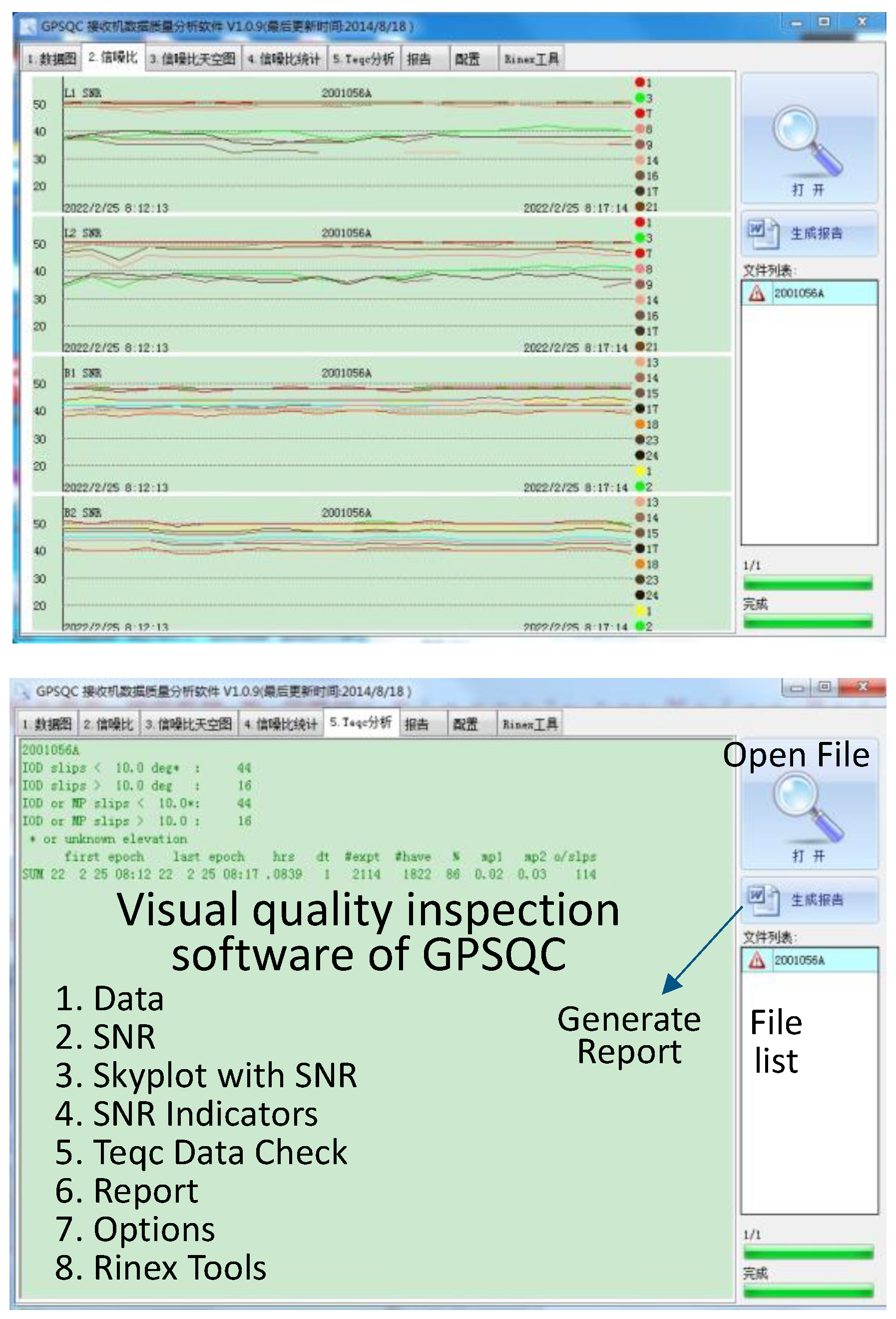896x1319 pixels.
Task: Open 4. 信噪比统计 tab in the SNR plots window
Action: (284, 59)
